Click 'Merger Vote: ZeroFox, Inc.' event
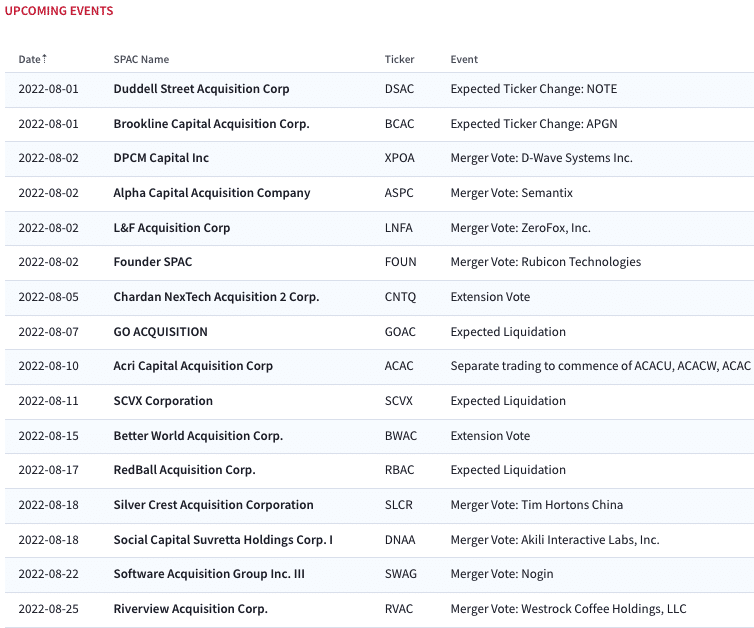This screenshot has width=754, height=628. 520,228
